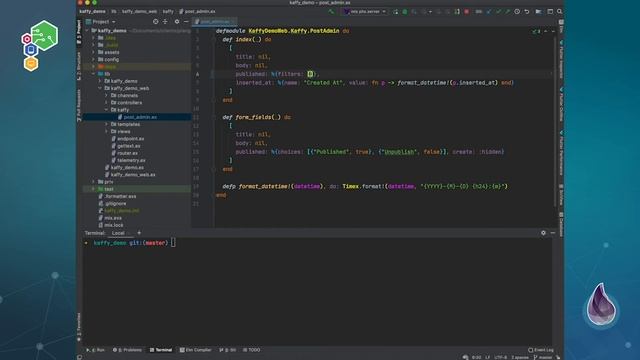The image size is (640, 360).
Task: Open telemetry.ex file in tree
Action: click(129, 160)
